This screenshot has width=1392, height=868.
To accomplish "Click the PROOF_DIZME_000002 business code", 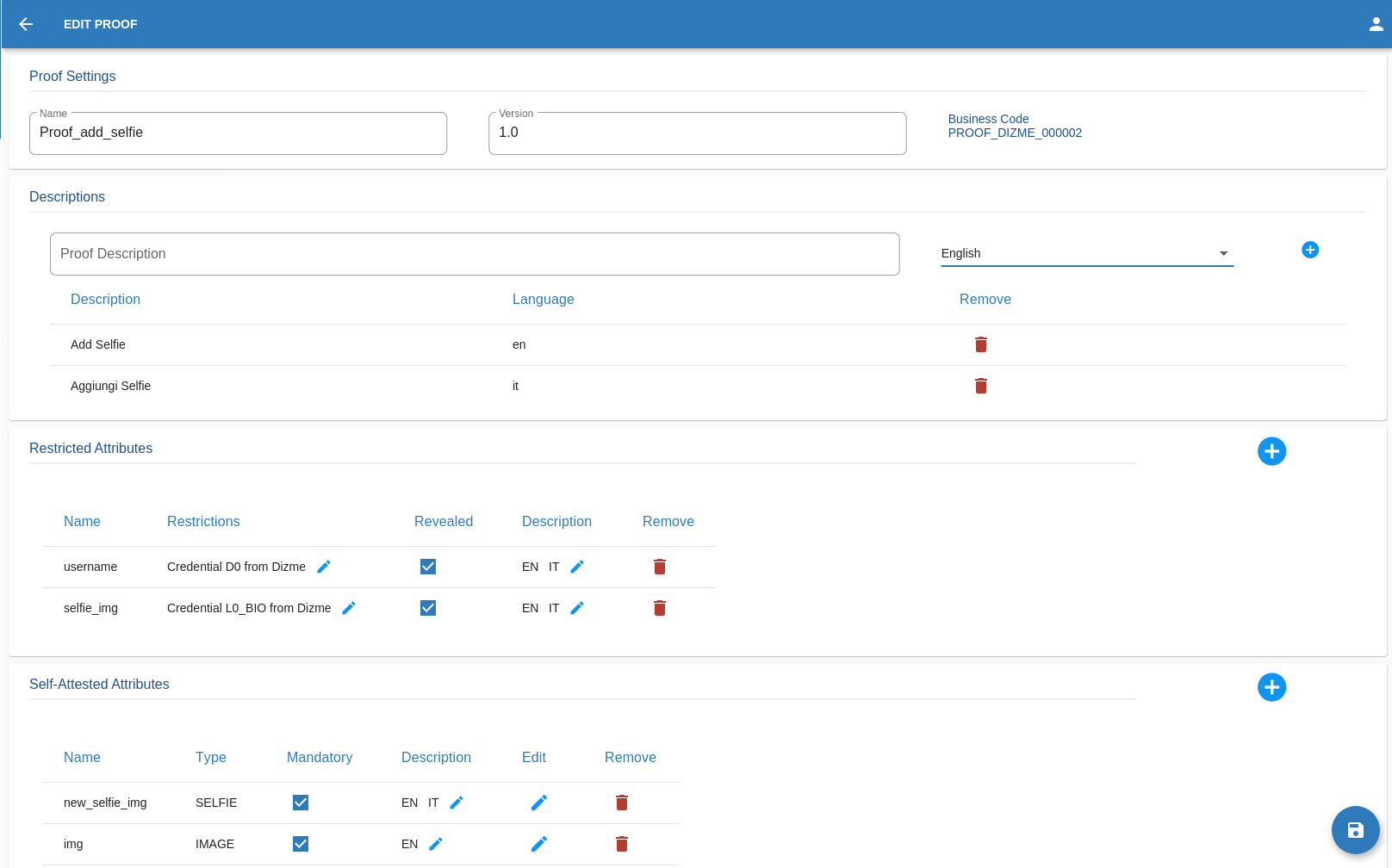I will [x=1015, y=133].
